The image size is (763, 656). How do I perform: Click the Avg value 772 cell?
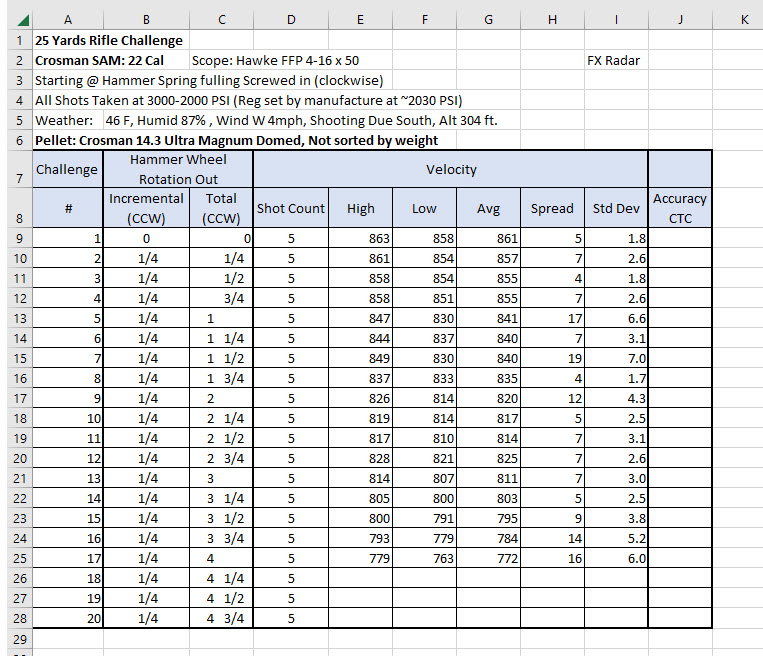pos(489,558)
